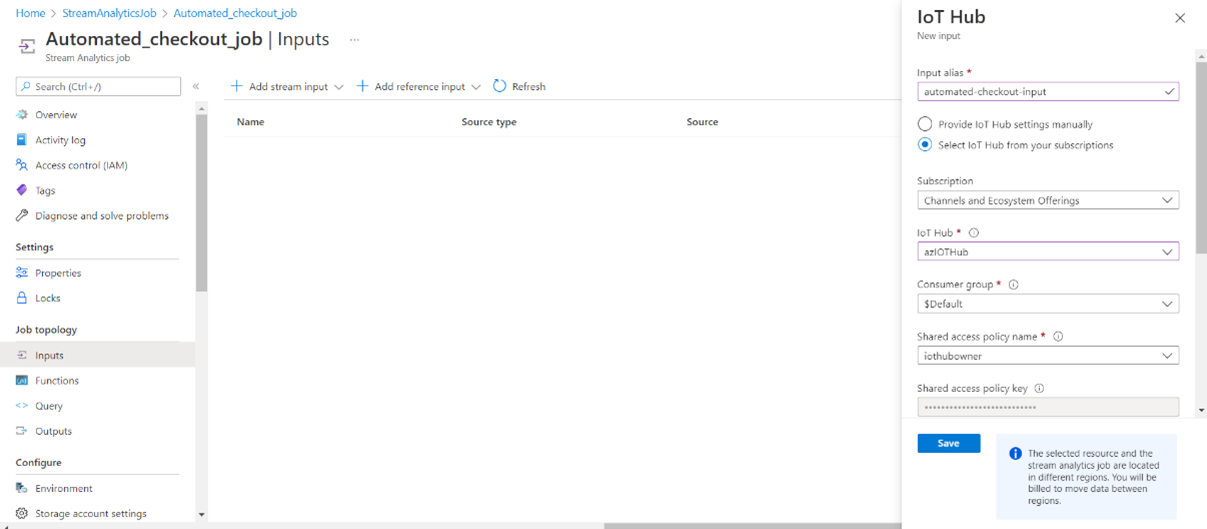Click the Diagnose and solve problems wrench icon

coord(22,216)
